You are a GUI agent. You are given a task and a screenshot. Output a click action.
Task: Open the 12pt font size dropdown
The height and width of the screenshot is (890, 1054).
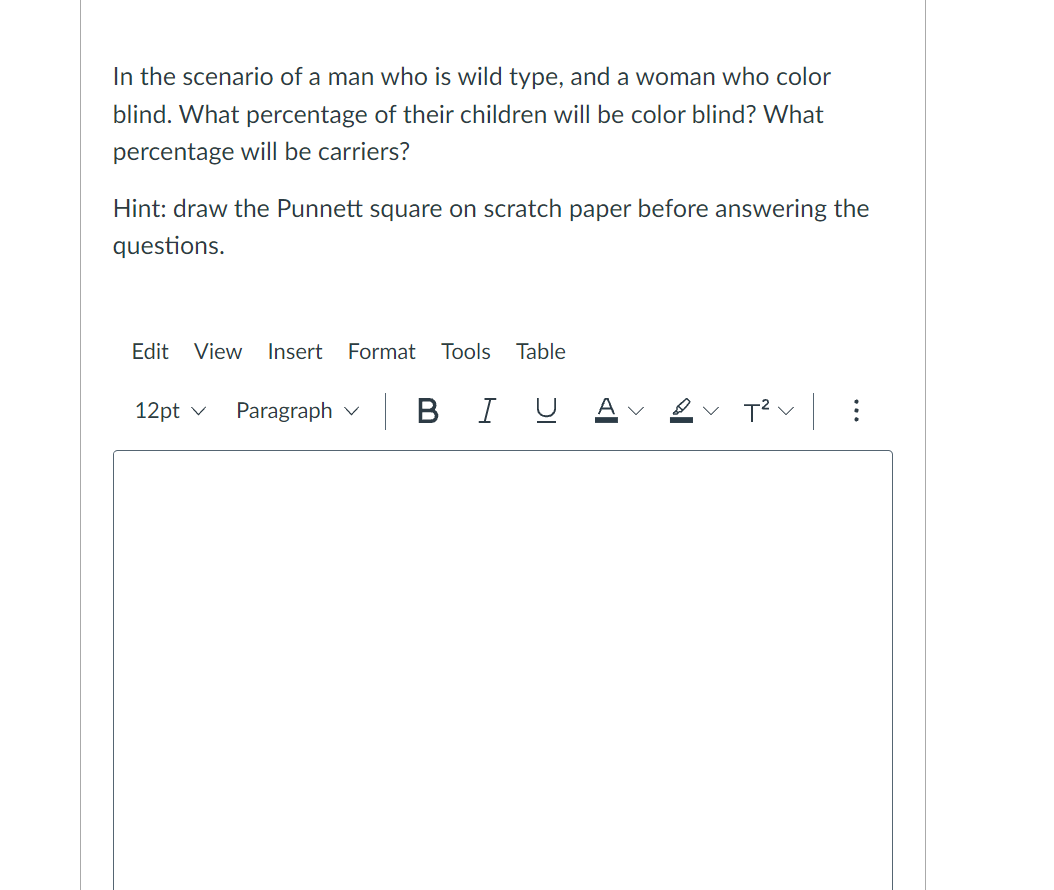(168, 410)
